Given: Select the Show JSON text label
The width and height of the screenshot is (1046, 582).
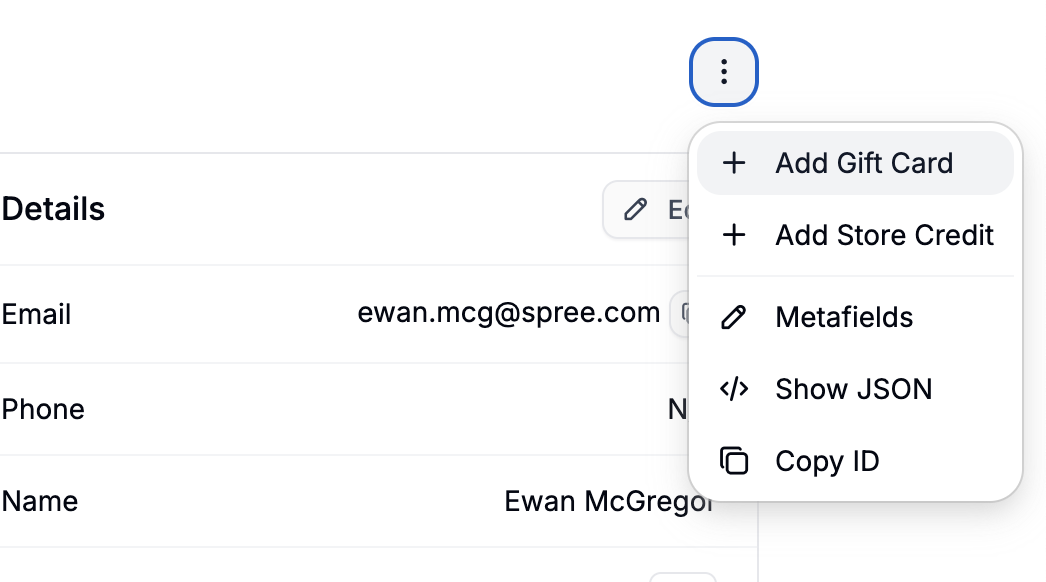Looking at the screenshot, I should coord(853,389).
